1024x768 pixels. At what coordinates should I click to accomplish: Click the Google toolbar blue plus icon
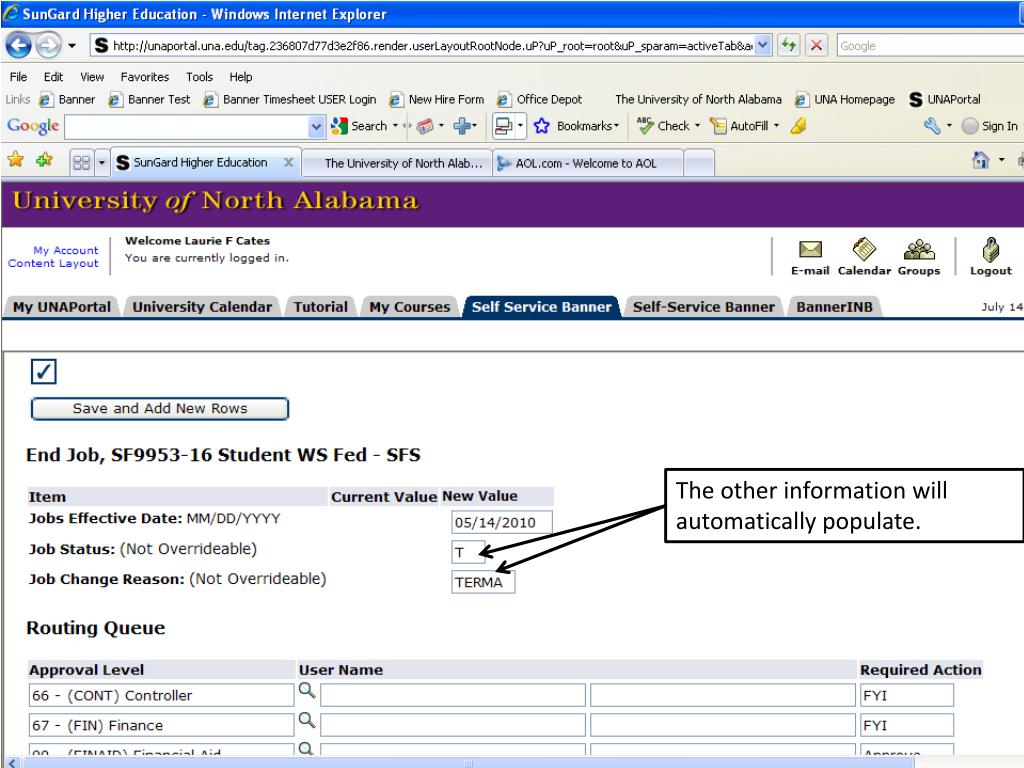462,125
